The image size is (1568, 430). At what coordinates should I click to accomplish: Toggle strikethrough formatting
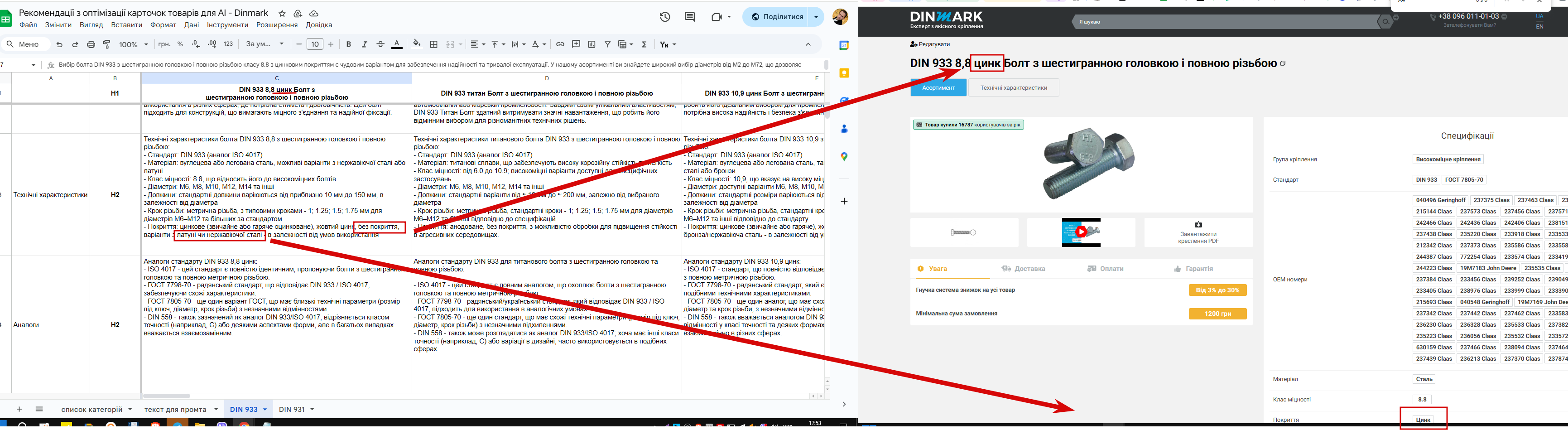pos(380,44)
